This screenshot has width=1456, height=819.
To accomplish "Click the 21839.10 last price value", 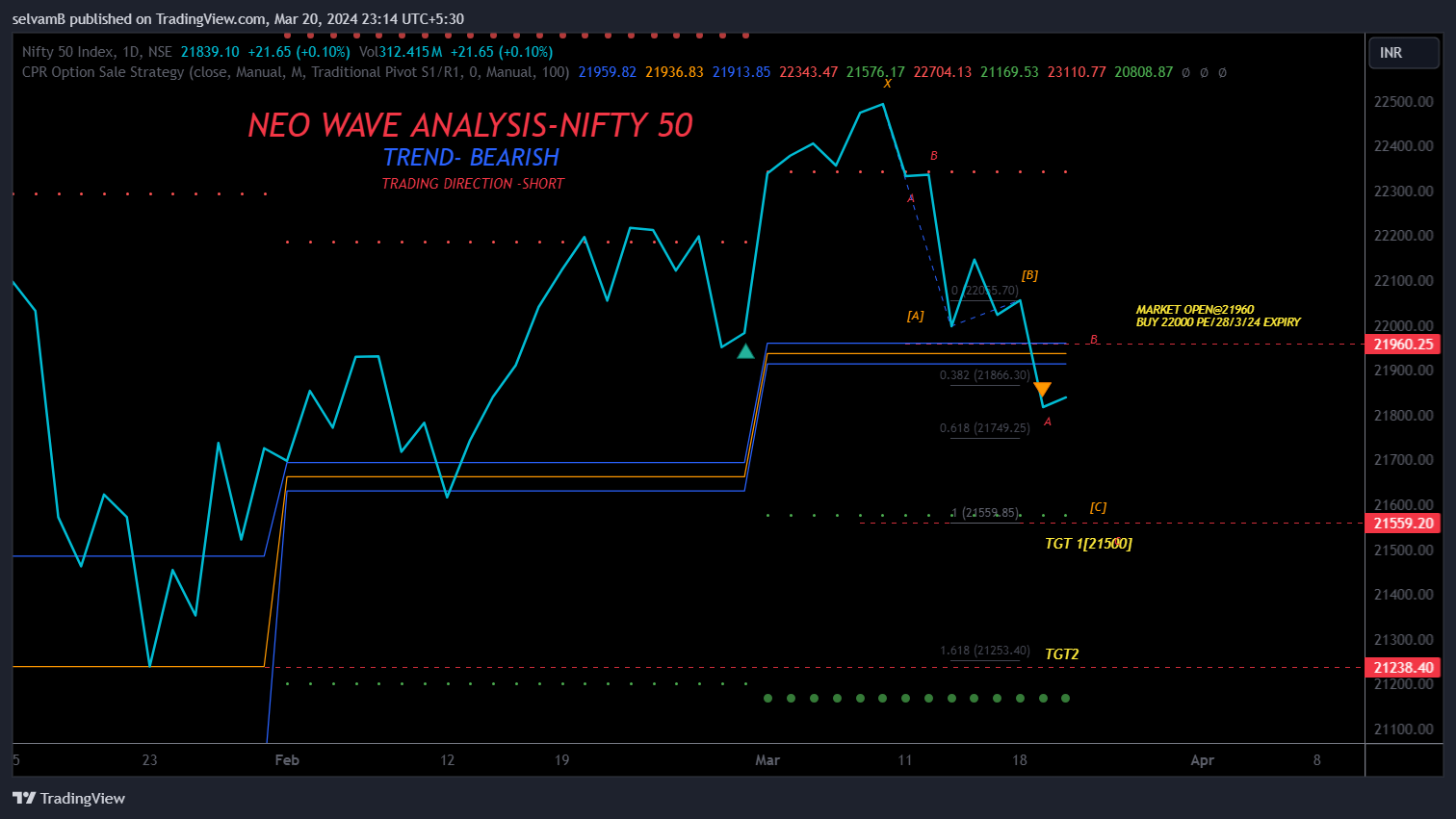I will click(210, 52).
